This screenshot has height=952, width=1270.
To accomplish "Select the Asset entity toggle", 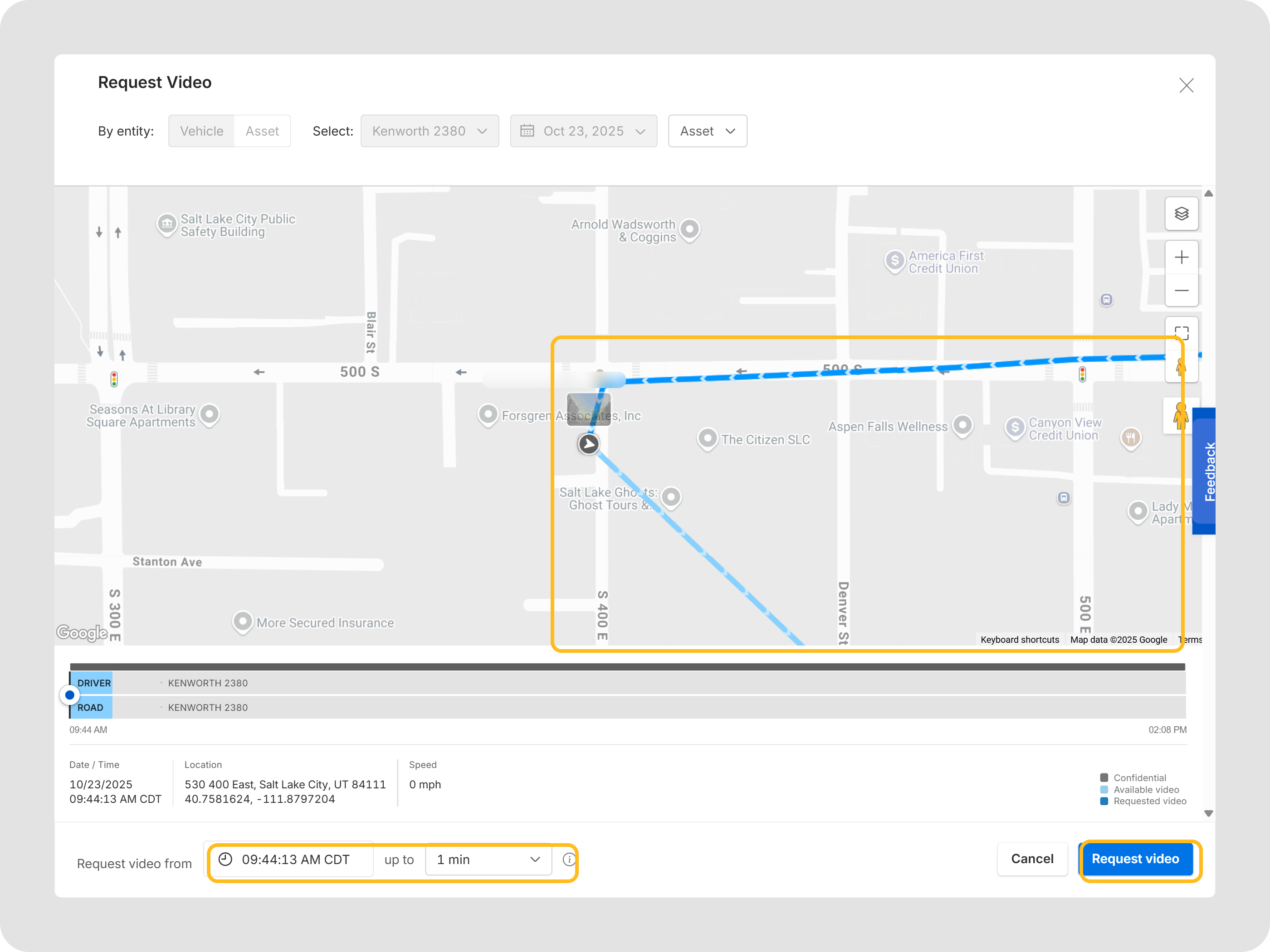I will tap(262, 131).
